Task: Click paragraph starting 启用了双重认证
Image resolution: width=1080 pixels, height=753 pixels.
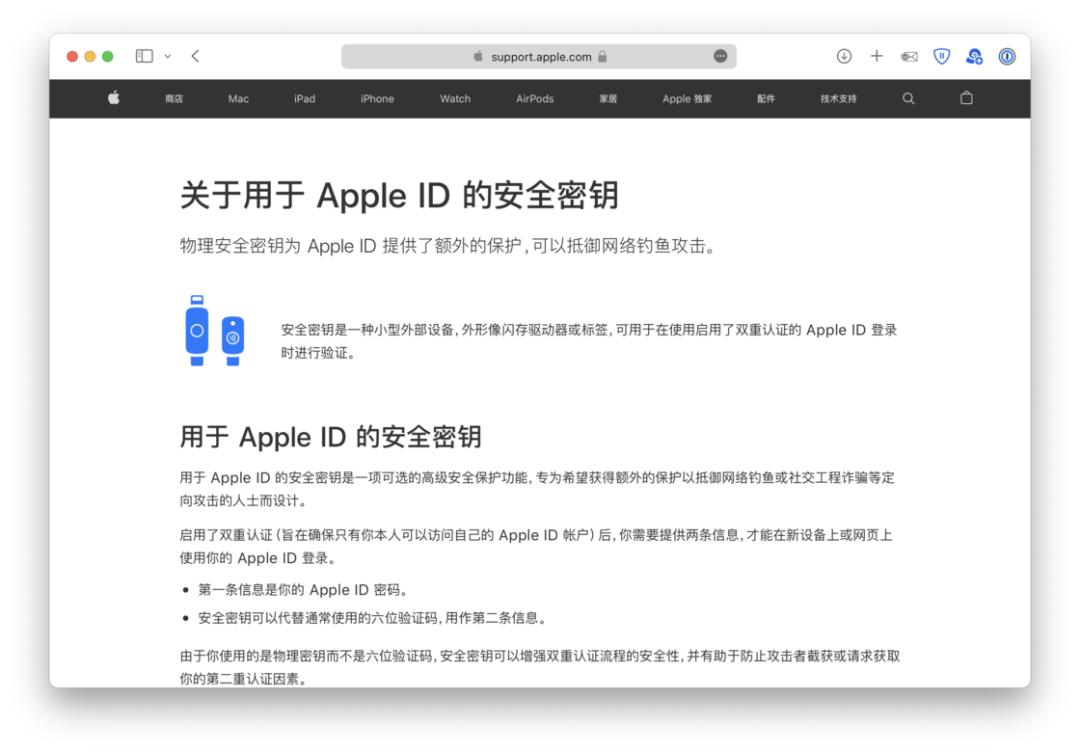Action: [x=537, y=546]
